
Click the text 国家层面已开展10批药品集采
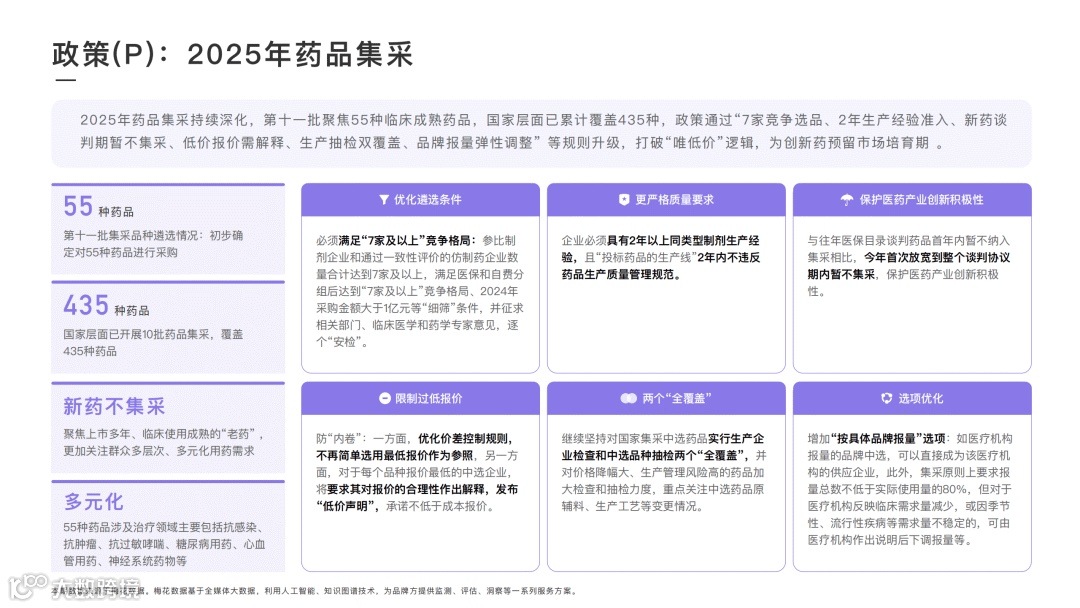click(x=136, y=335)
